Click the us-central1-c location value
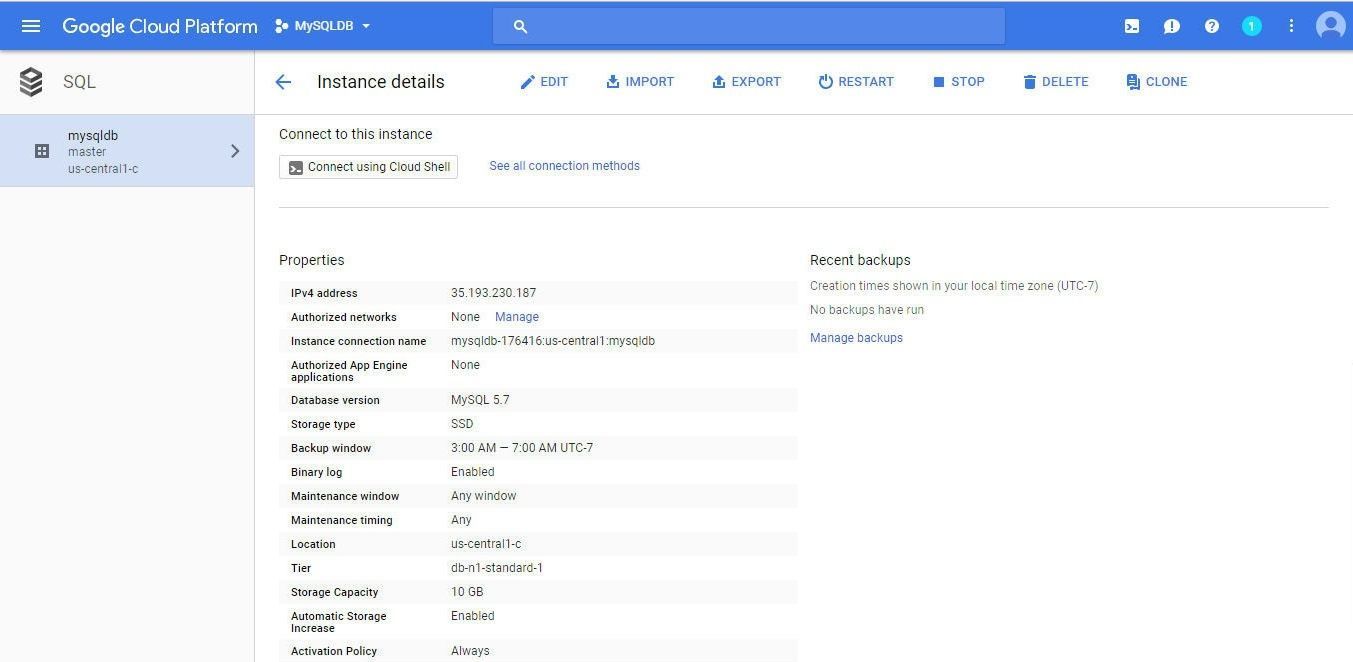Image resolution: width=1353 pixels, height=662 pixels. tap(486, 544)
